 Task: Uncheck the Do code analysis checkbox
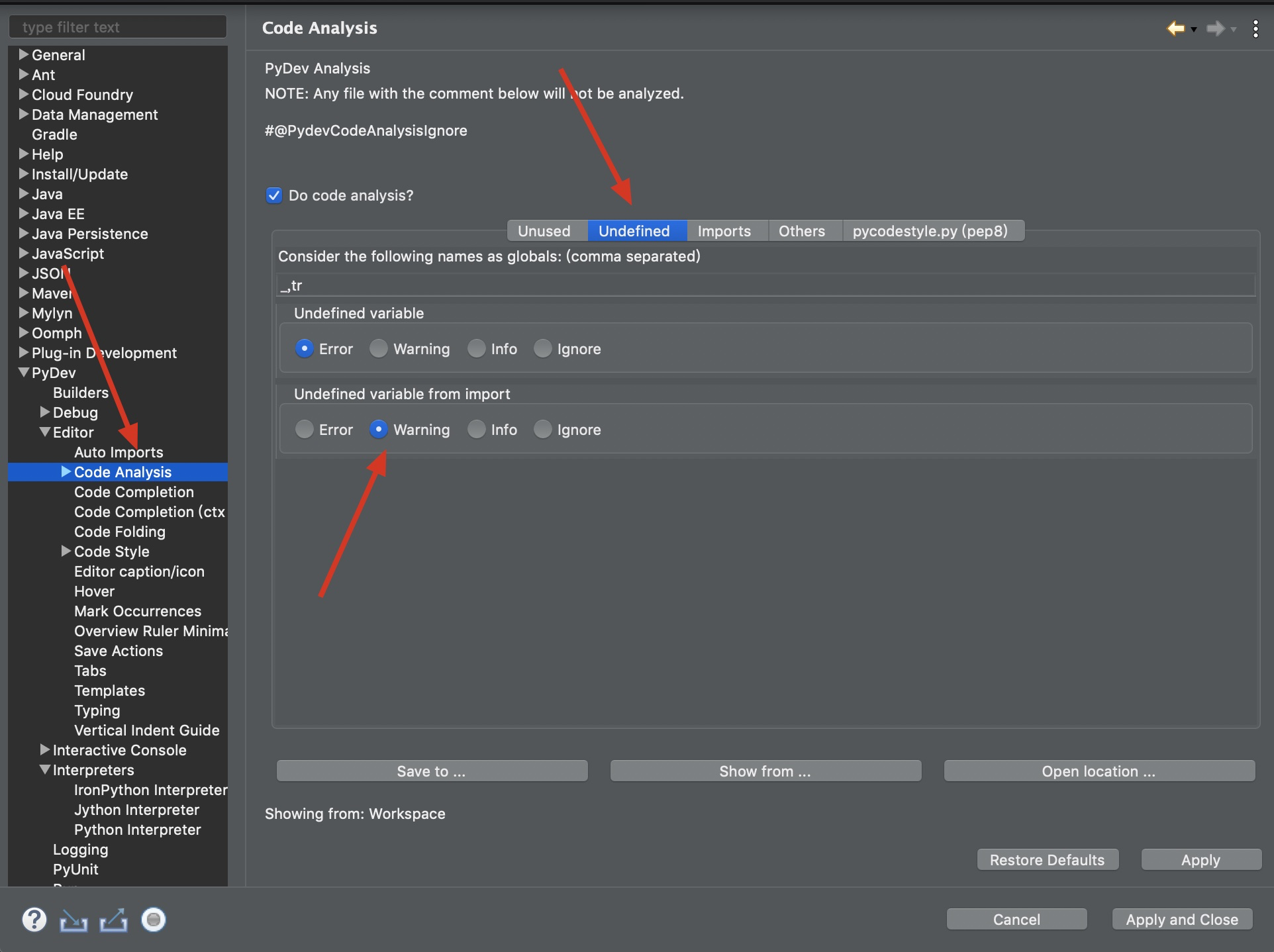click(x=273, y=195)
